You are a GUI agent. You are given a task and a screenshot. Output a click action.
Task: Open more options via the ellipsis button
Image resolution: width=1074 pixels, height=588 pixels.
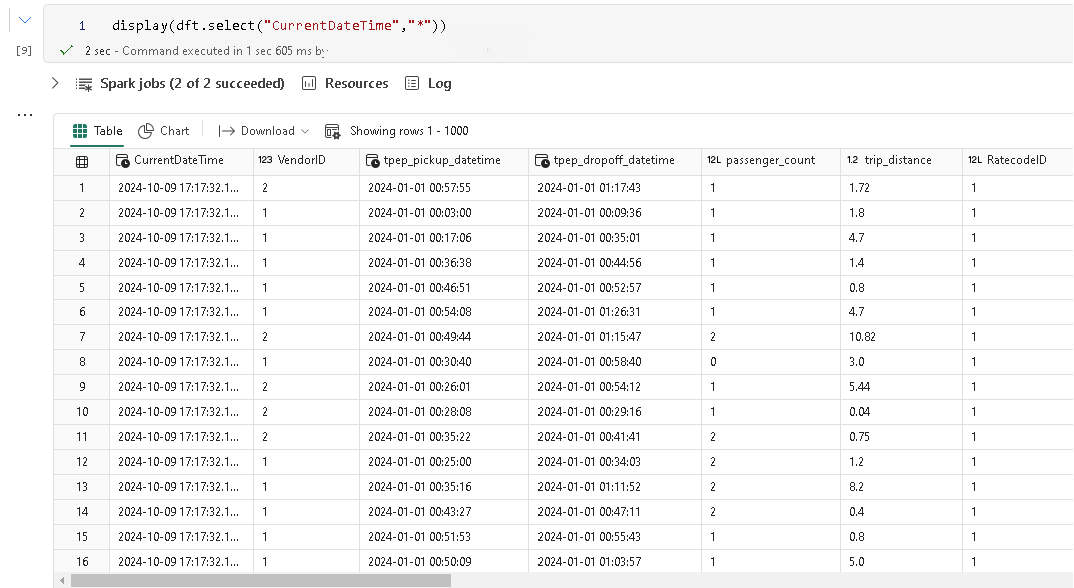click(x=25, y=114)
